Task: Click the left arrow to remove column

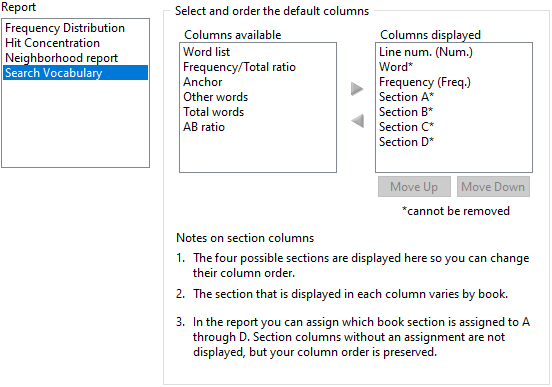Action: (x=358, y=121)
